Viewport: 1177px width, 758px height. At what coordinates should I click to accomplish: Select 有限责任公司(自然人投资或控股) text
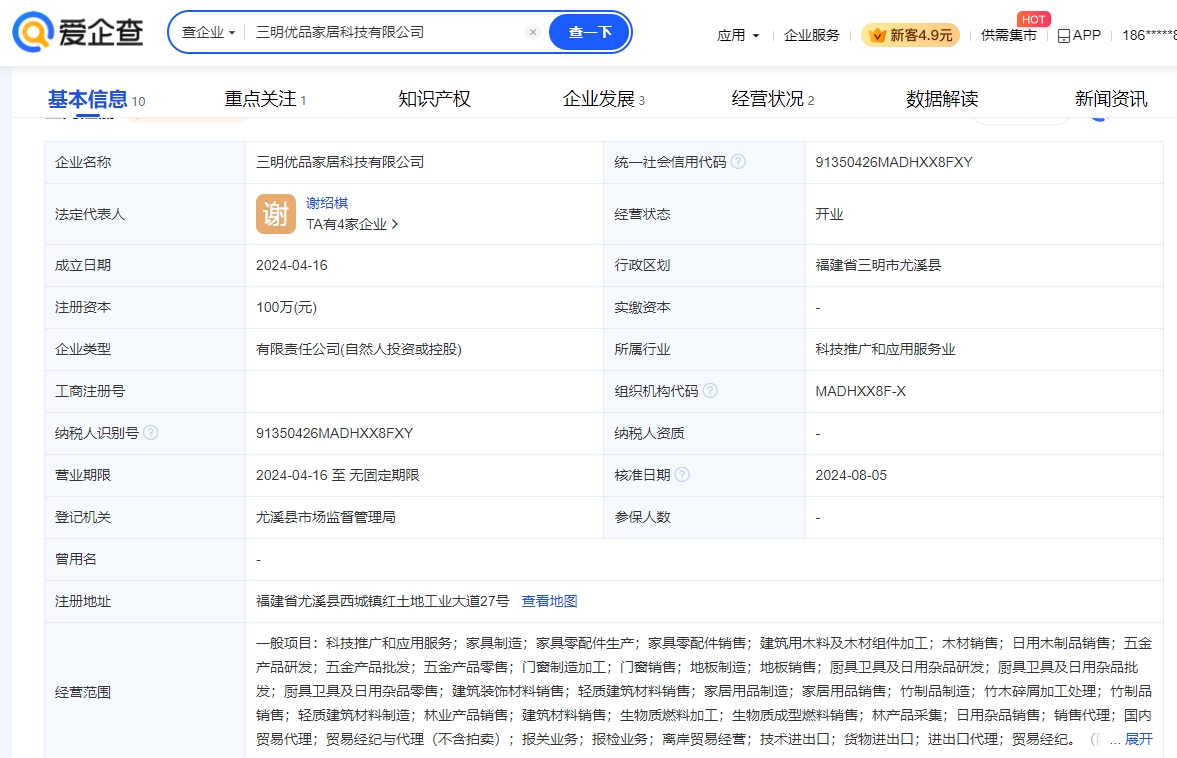tap(359, 350)
